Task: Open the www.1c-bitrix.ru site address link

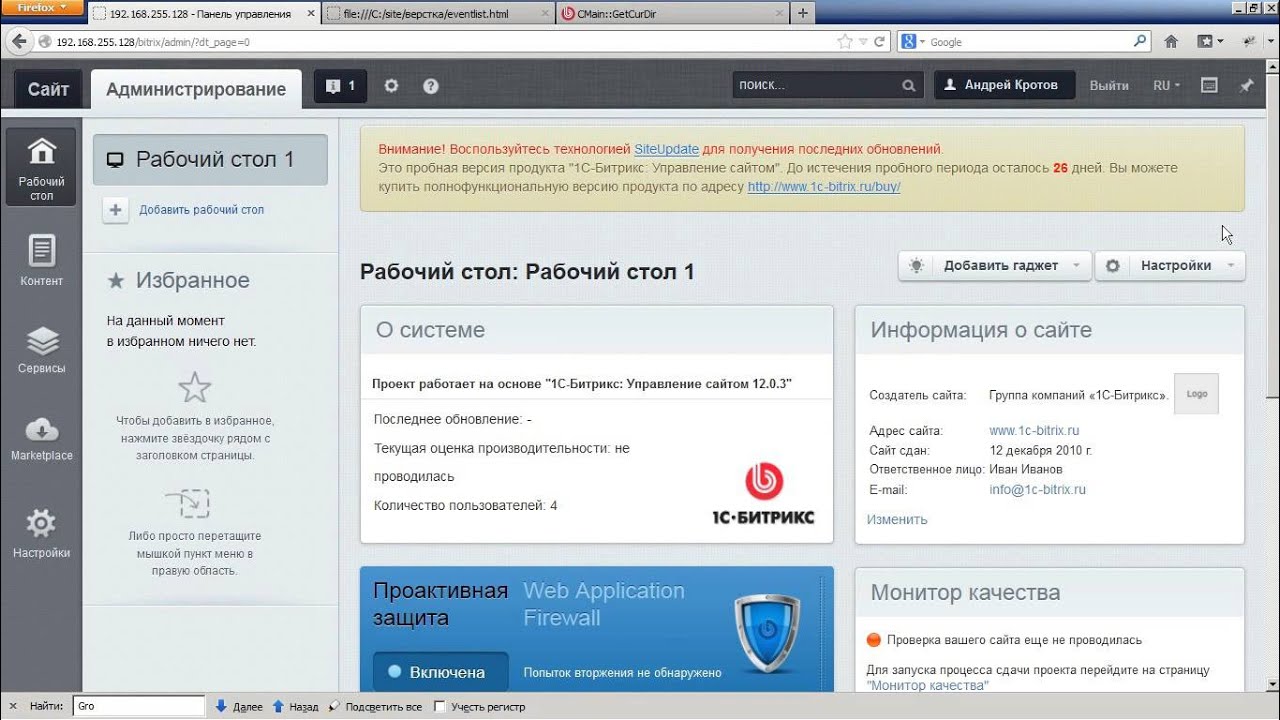Action: pyautogui.click(x=1034, y=431)
